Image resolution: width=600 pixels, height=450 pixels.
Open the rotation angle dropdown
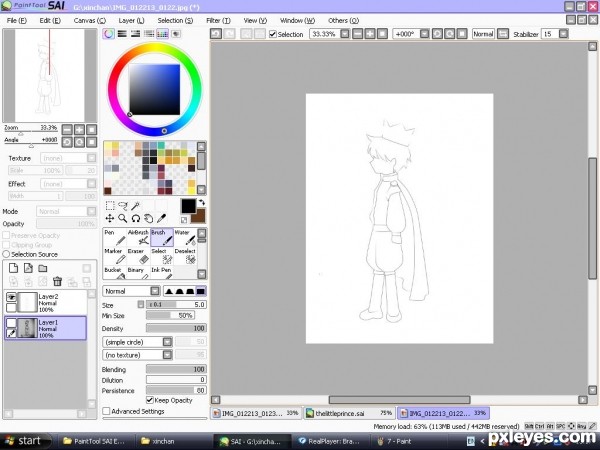424,34
